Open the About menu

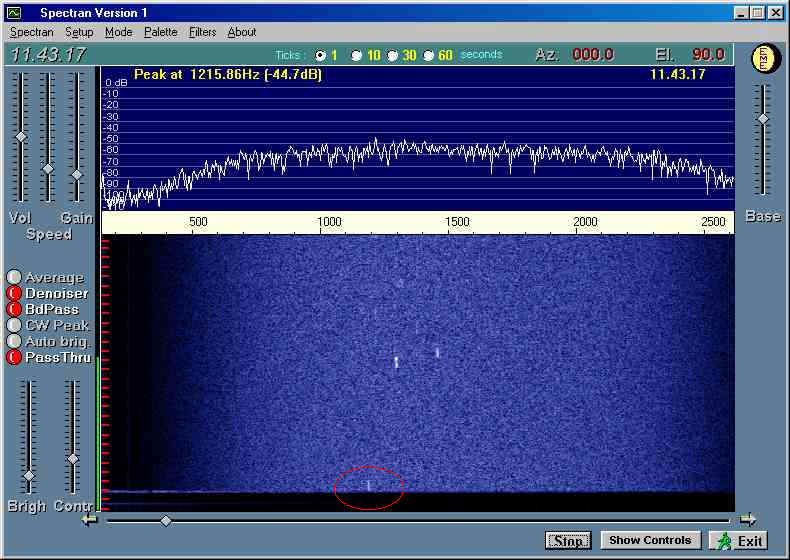point(242,32)
